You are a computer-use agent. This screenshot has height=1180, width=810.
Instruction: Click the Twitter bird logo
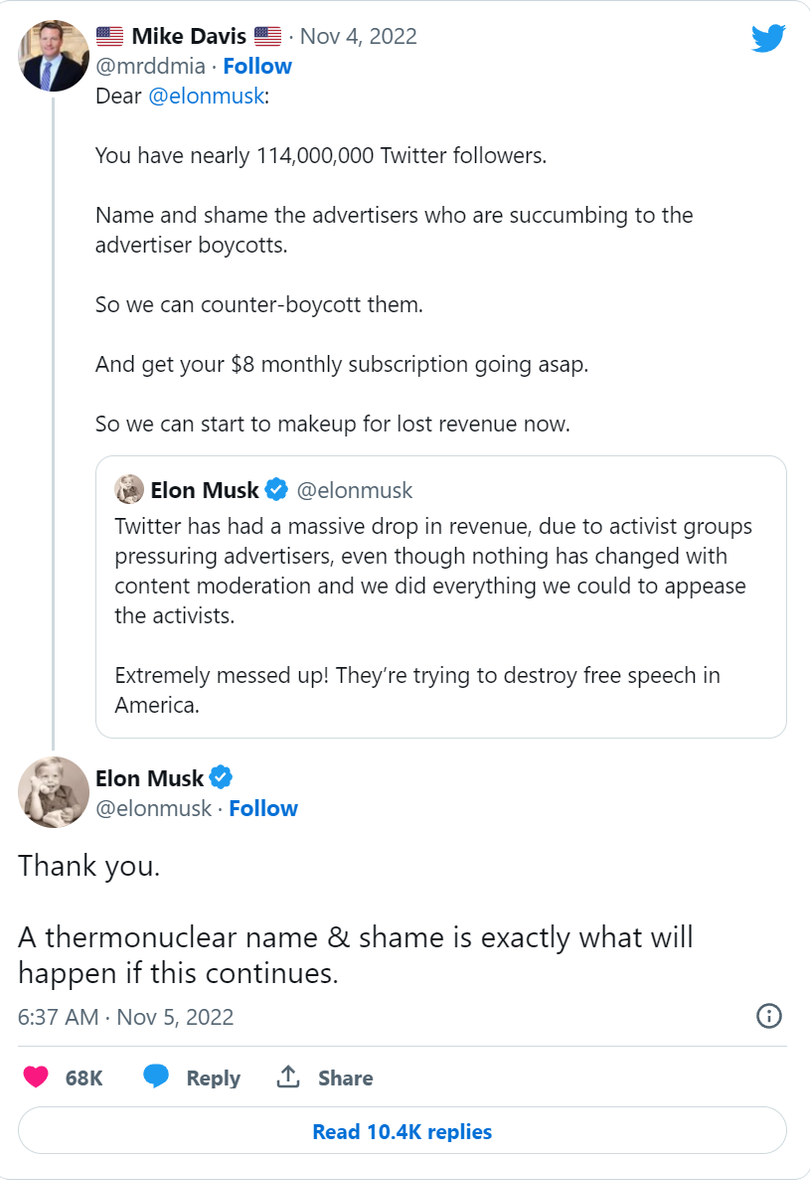[x=768, y=39]
